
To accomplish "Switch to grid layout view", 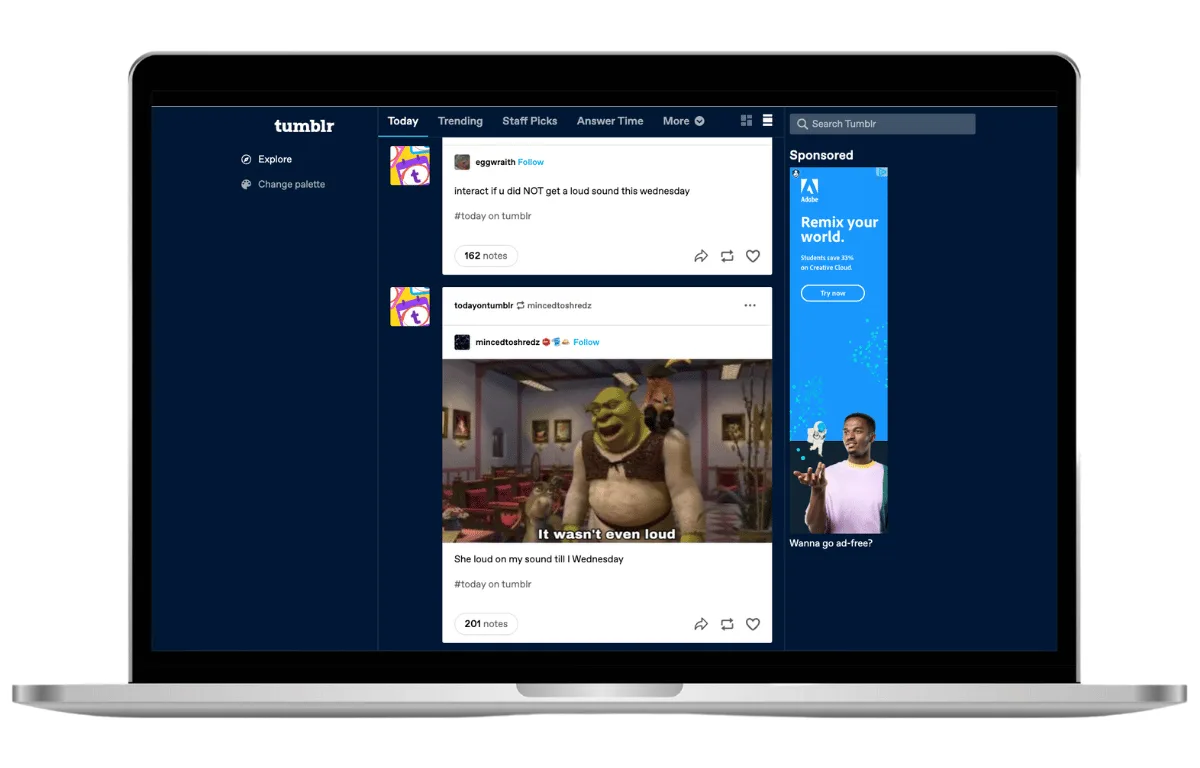I will [x=746, y=121].
